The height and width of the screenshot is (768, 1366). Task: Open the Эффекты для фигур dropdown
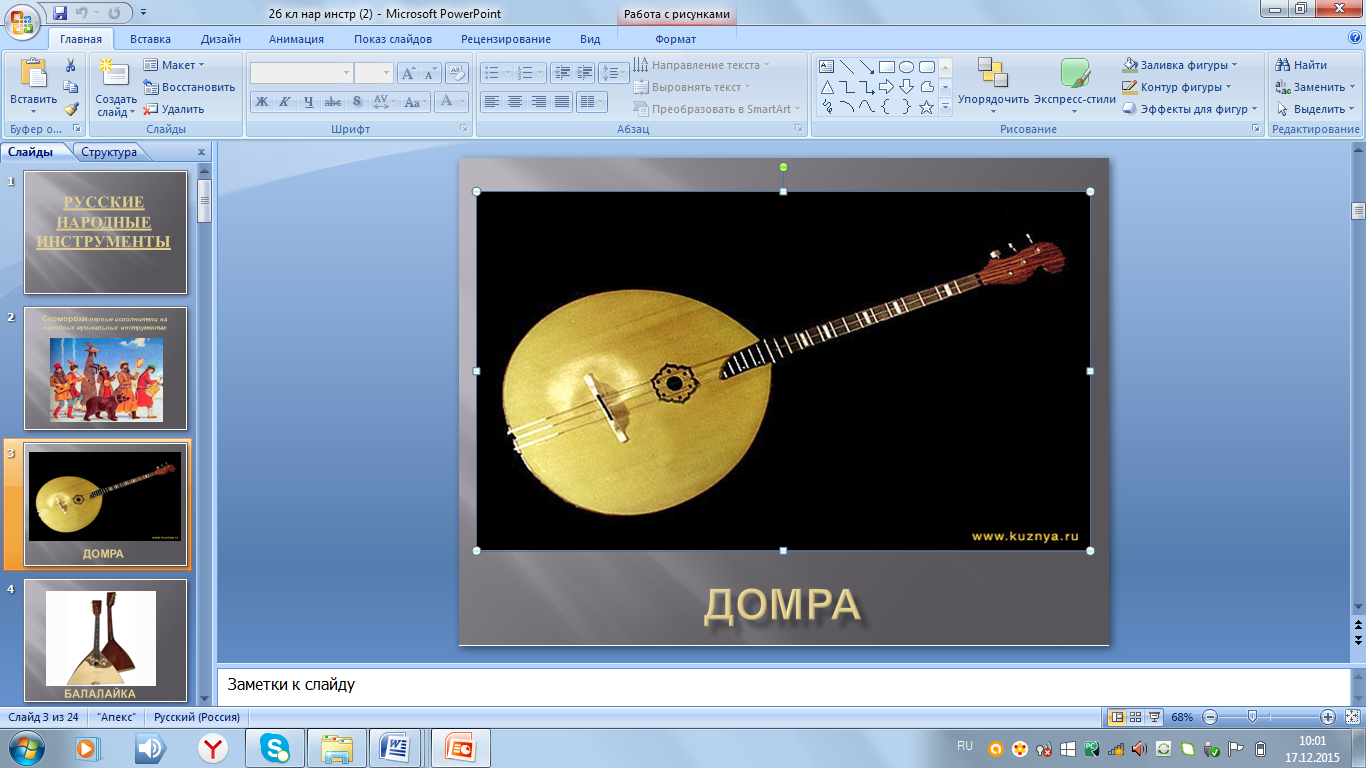tap(1191, 109)
